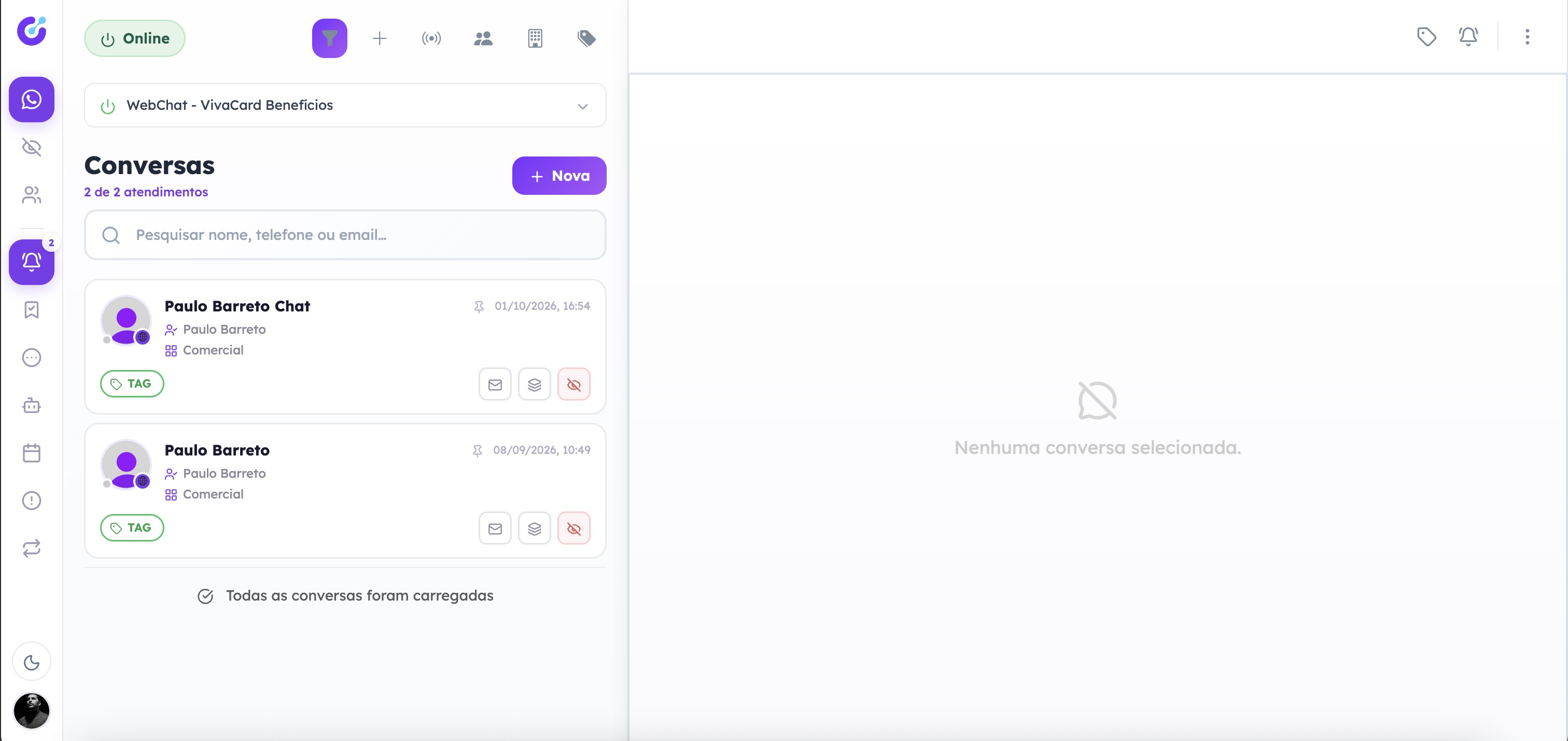Toggle dark mode moon button
The height and width of the screenshot is (741, 1568).
click(32, 662)
